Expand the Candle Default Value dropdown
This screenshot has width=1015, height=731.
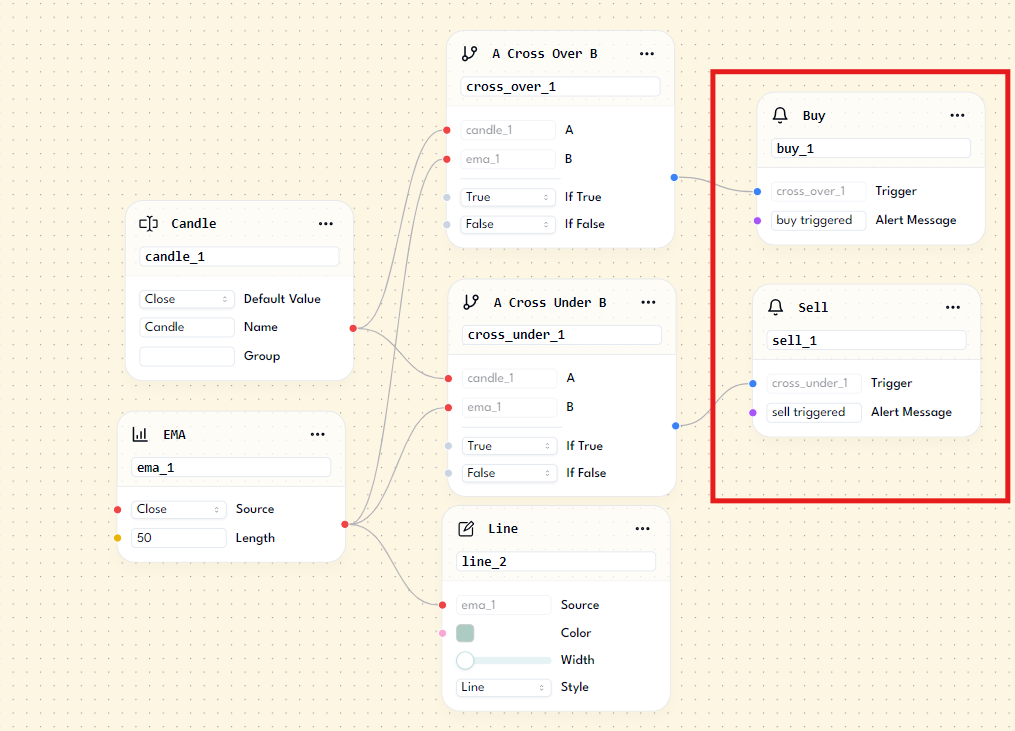pyautogui.click(x=186, y=299)
